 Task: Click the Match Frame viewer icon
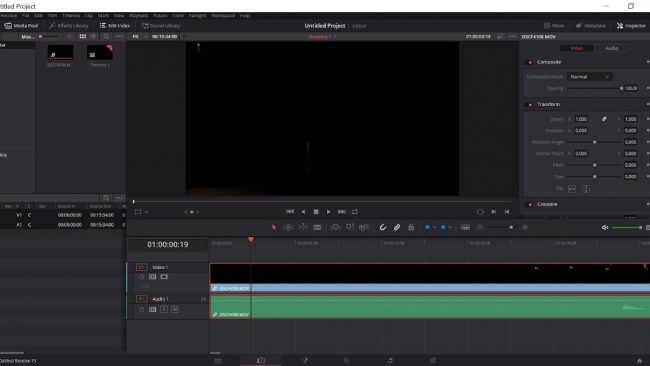coord(480,212)
